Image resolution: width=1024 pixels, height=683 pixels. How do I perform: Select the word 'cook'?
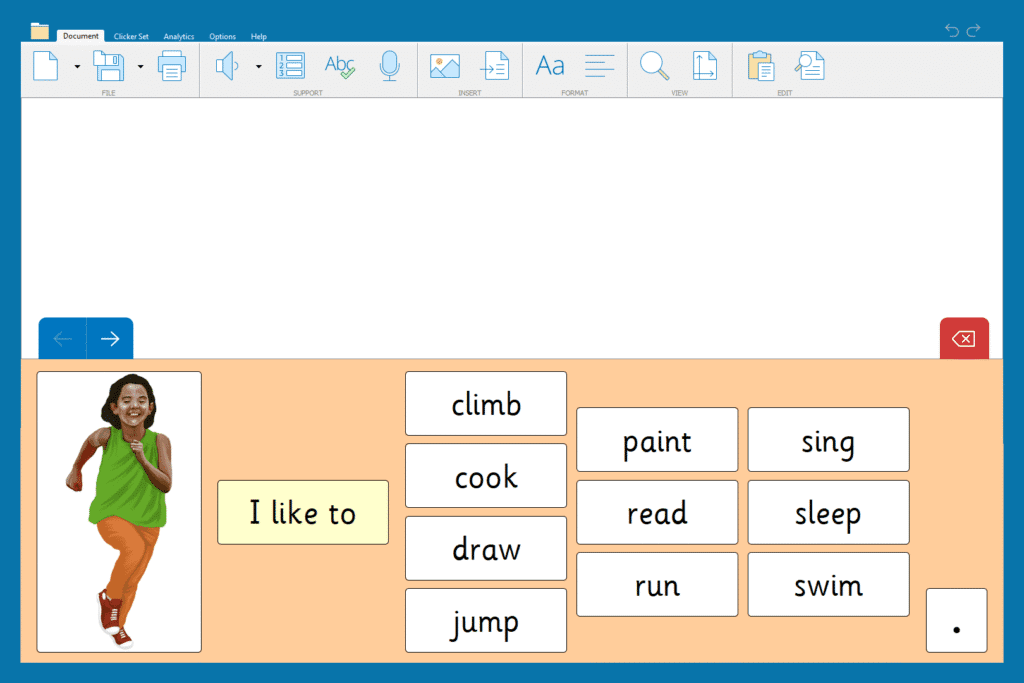point(486,476)
